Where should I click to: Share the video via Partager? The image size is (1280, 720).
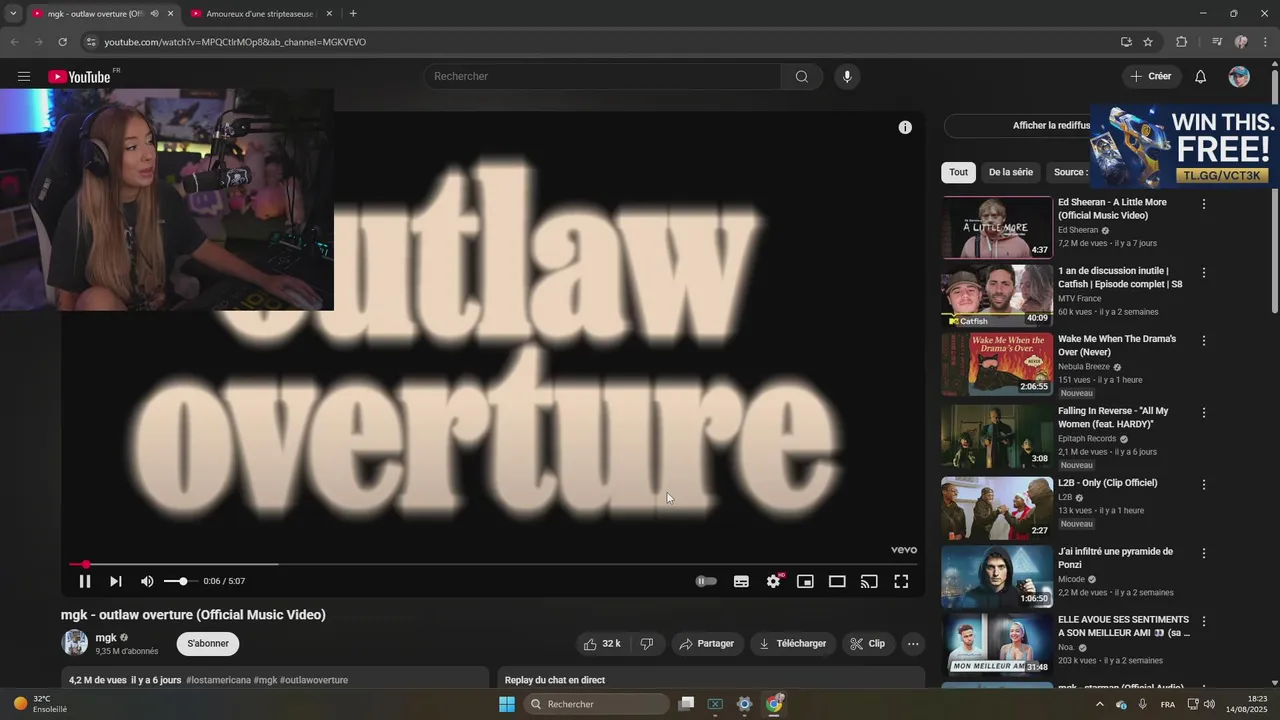pyautogui.click(x=707, y=644)
